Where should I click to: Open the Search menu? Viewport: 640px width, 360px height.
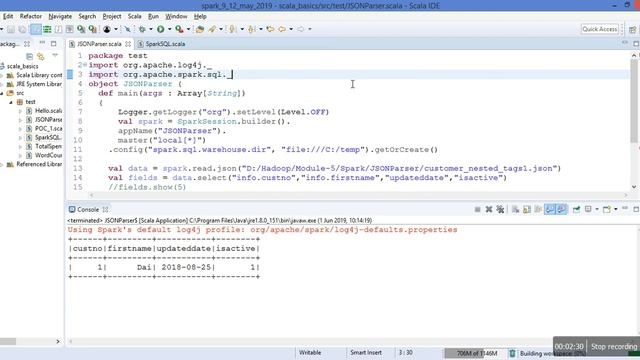(x=87, y=16)
